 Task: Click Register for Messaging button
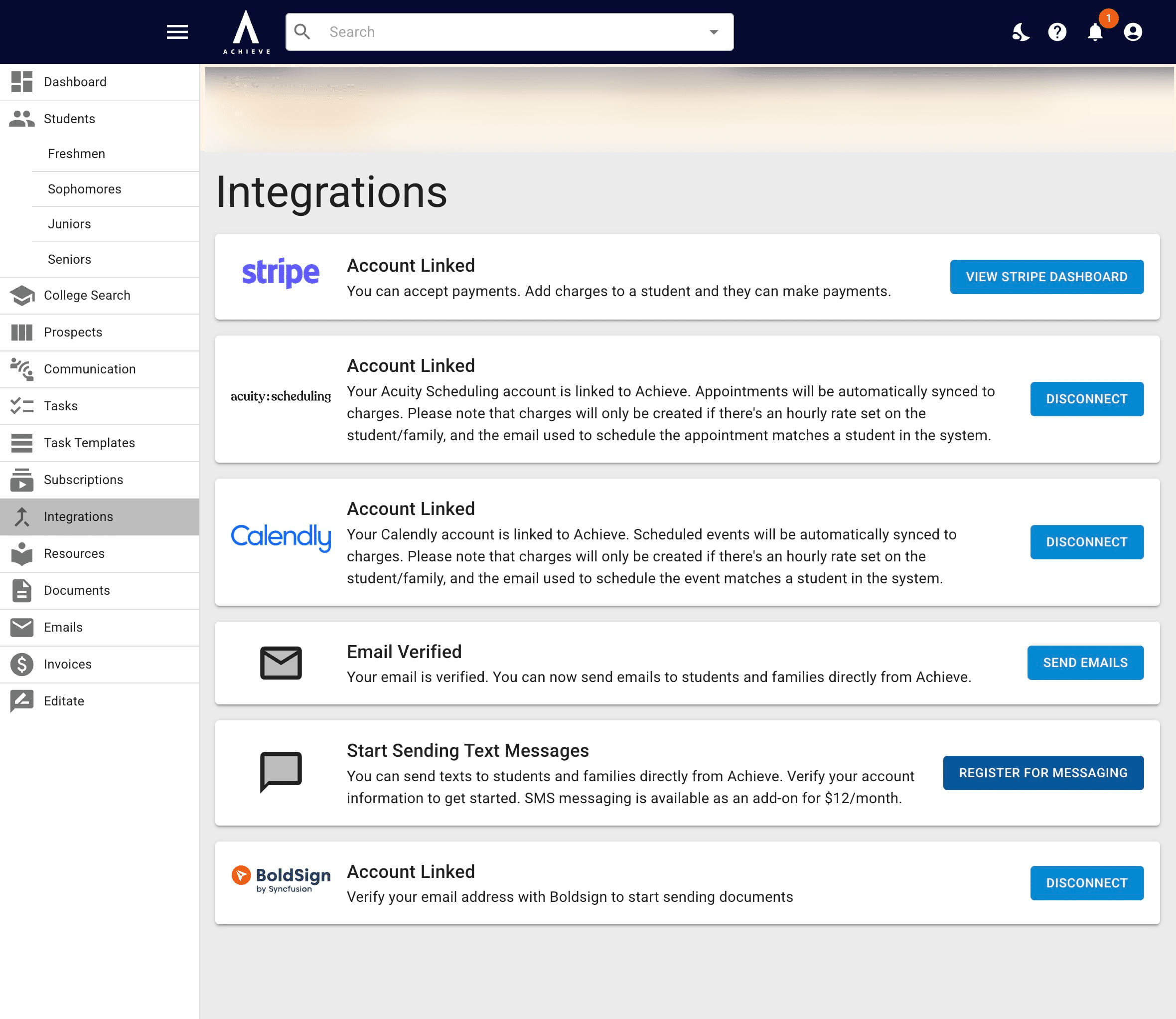[1043, 773]
